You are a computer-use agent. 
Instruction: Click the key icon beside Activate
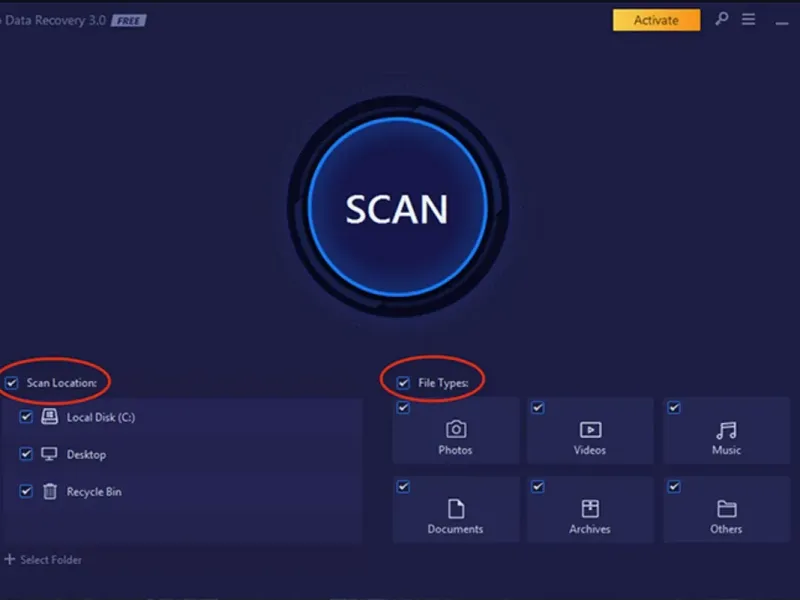(x=721, y=19)
